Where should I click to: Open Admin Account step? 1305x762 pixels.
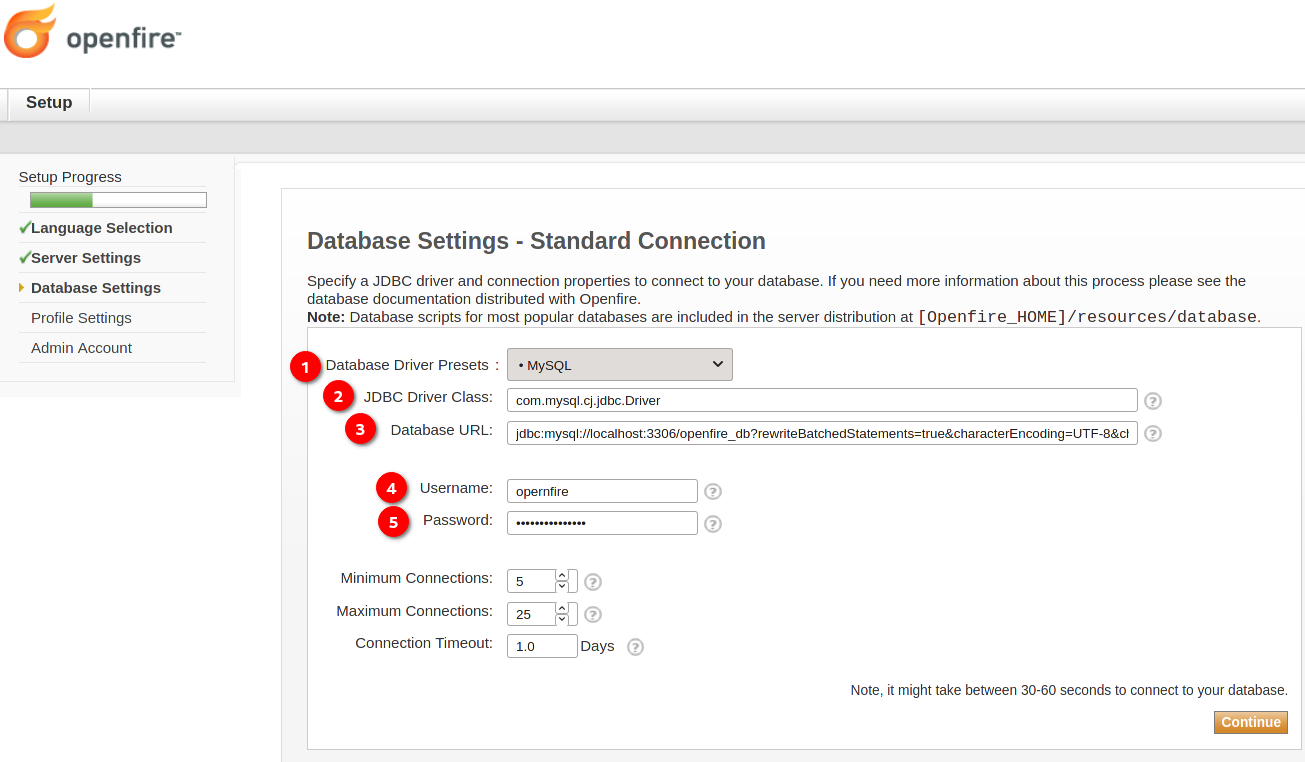[x=81, y=348]
